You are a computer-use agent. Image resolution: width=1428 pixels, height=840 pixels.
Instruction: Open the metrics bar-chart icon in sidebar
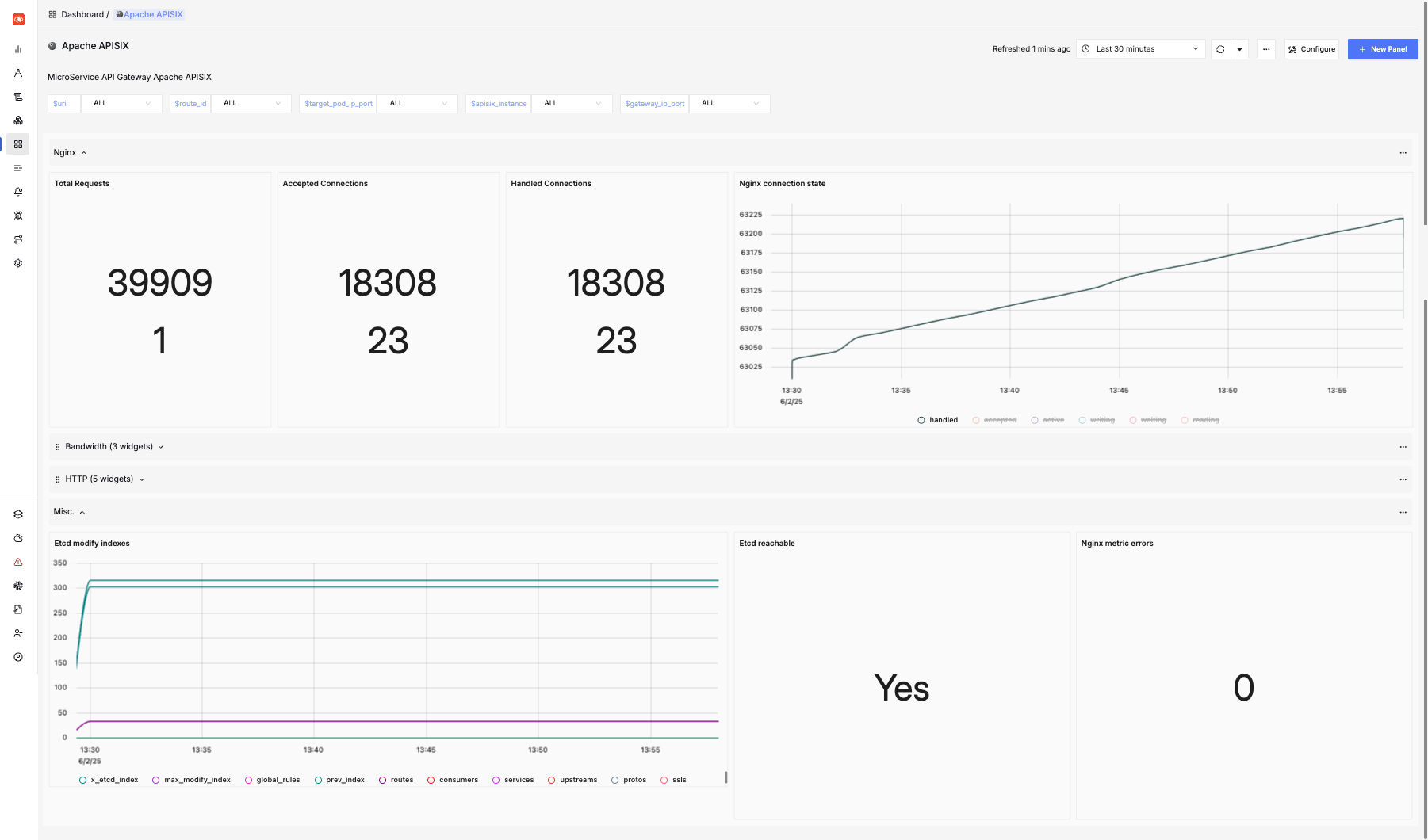tap(18, 48)
